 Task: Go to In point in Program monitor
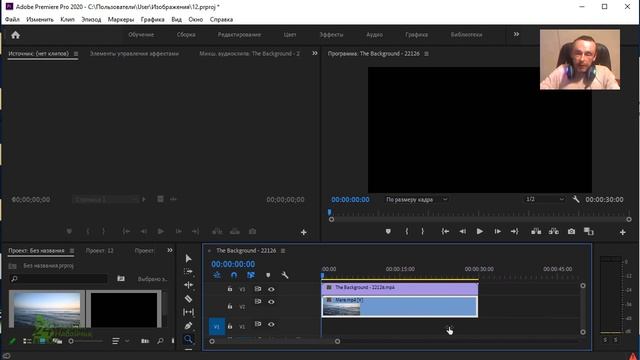pos(445,231)
